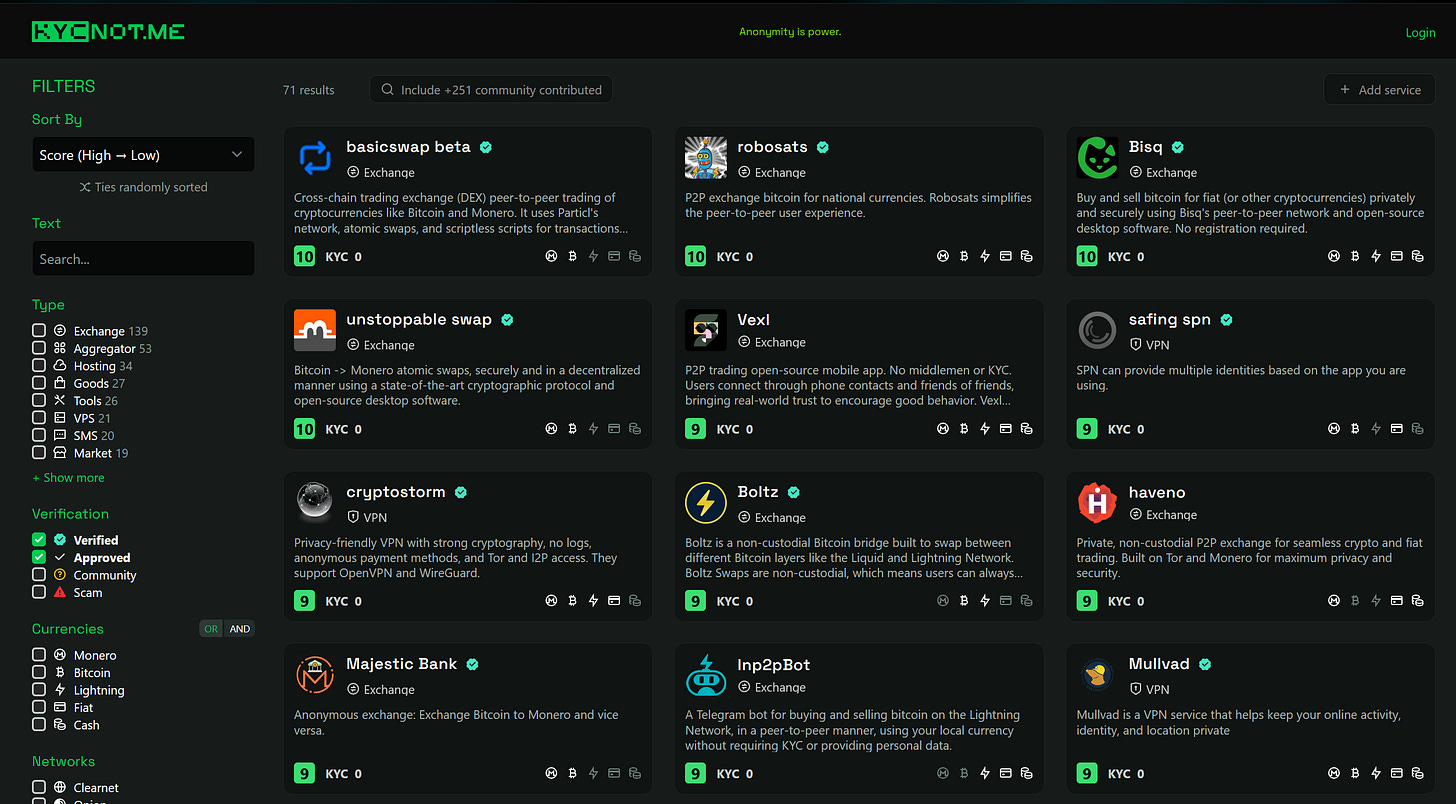Click the Boltz lightning bolt logo
The height and width of the screenshot is (804, 1456).
(706, 502)
